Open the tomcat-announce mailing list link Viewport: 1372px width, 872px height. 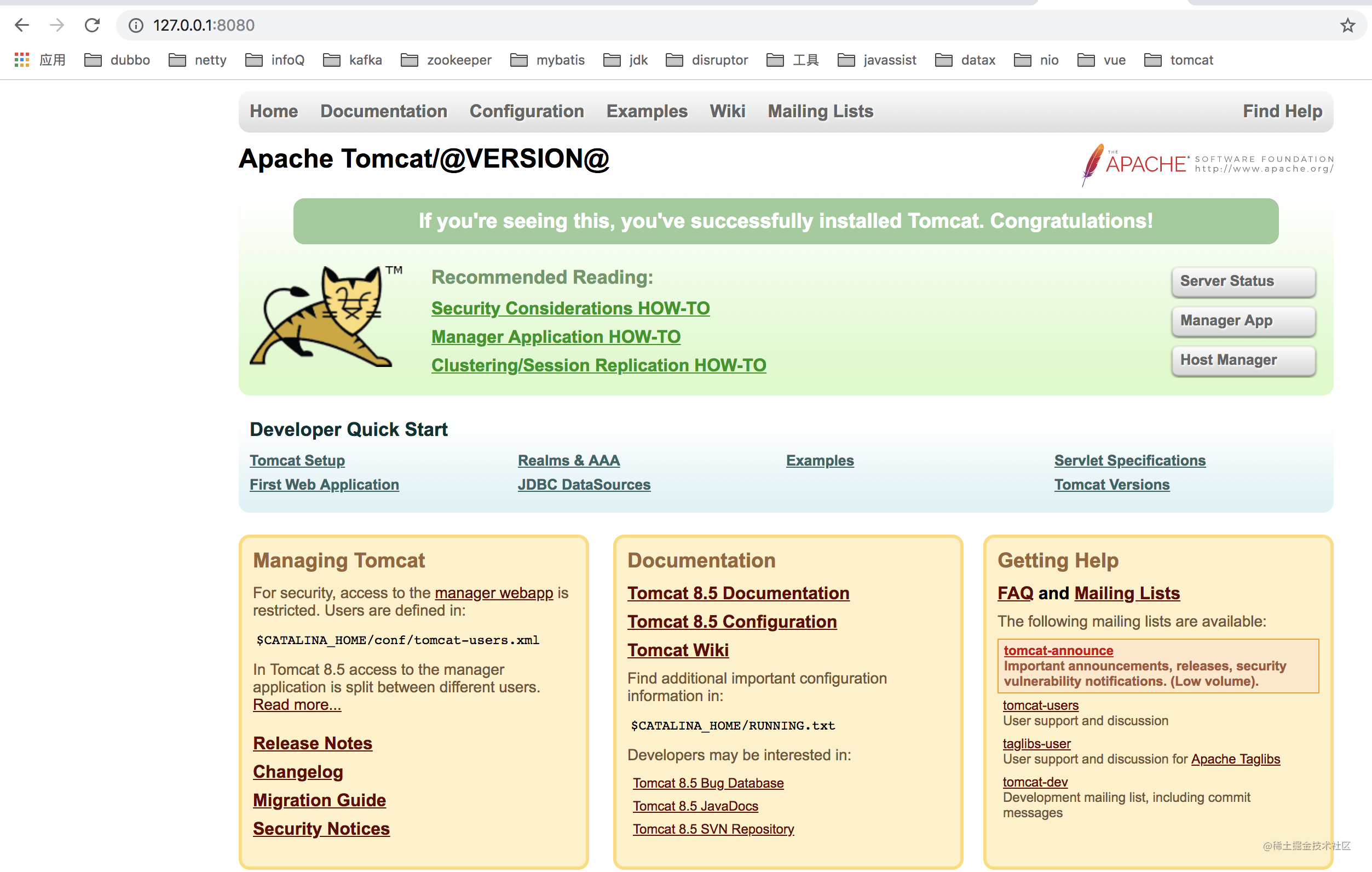[x=1058, y=650]
